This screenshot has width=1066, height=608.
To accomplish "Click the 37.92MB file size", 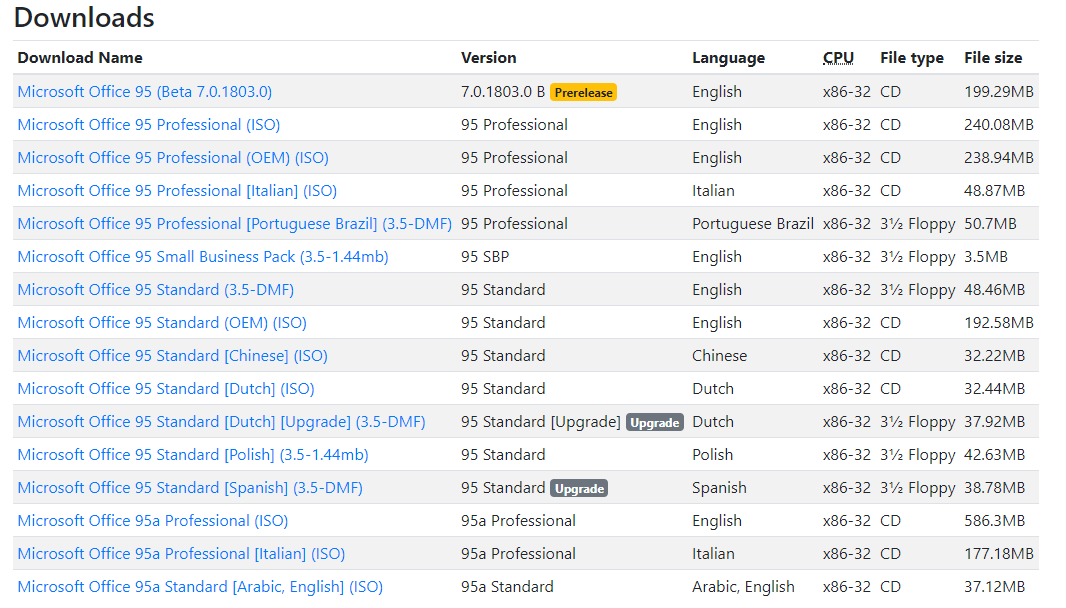I will coord(995,422).
